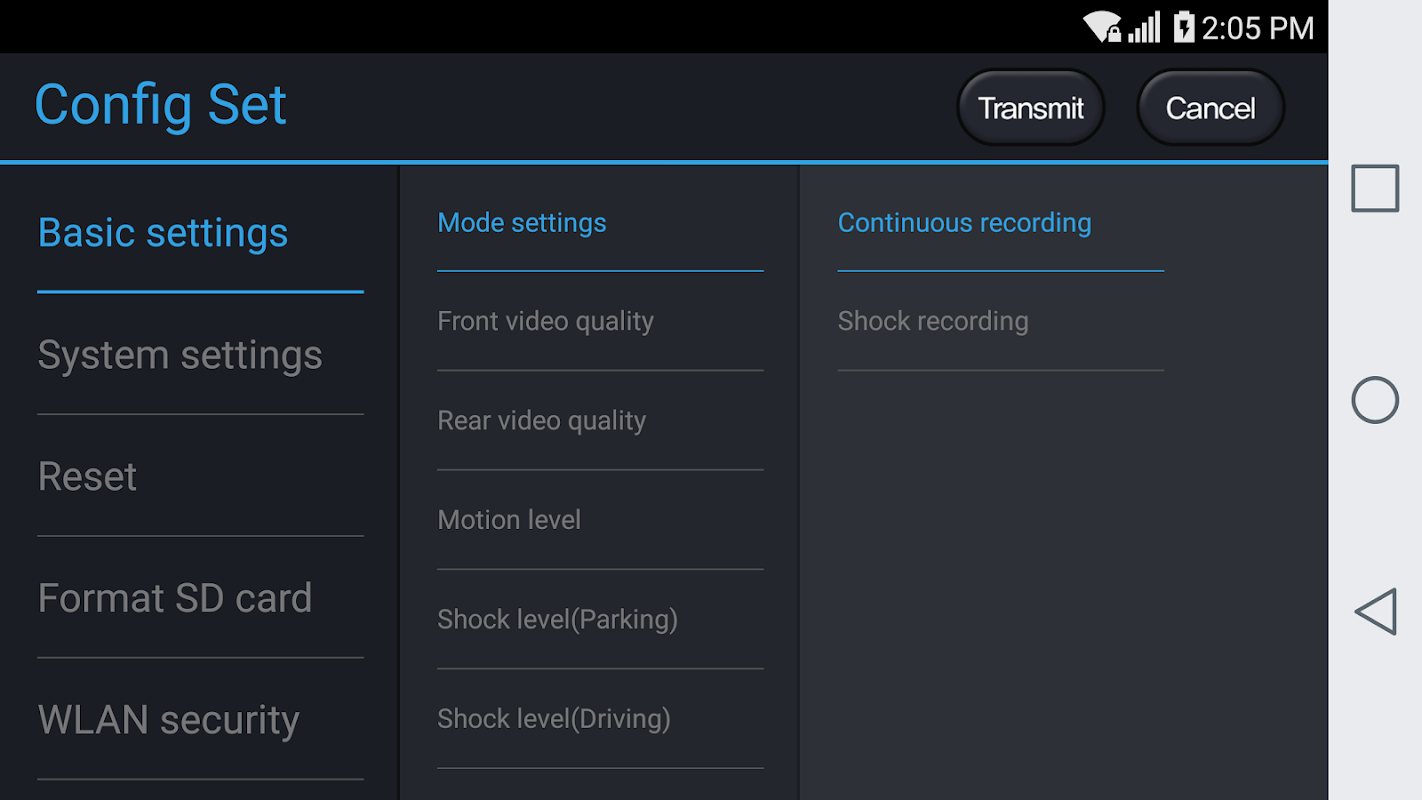Select the Basic settings category
Viewport: 1422px width, 800px height.
163,233
